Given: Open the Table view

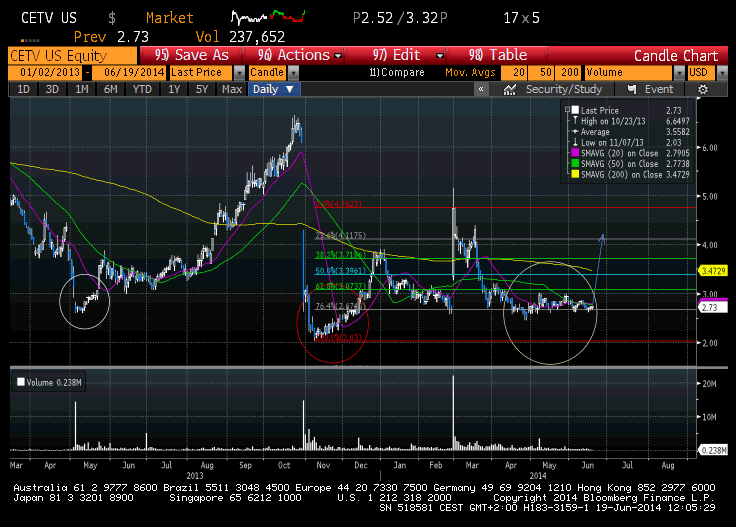Looking at the screenshot, I should [498, 55].
